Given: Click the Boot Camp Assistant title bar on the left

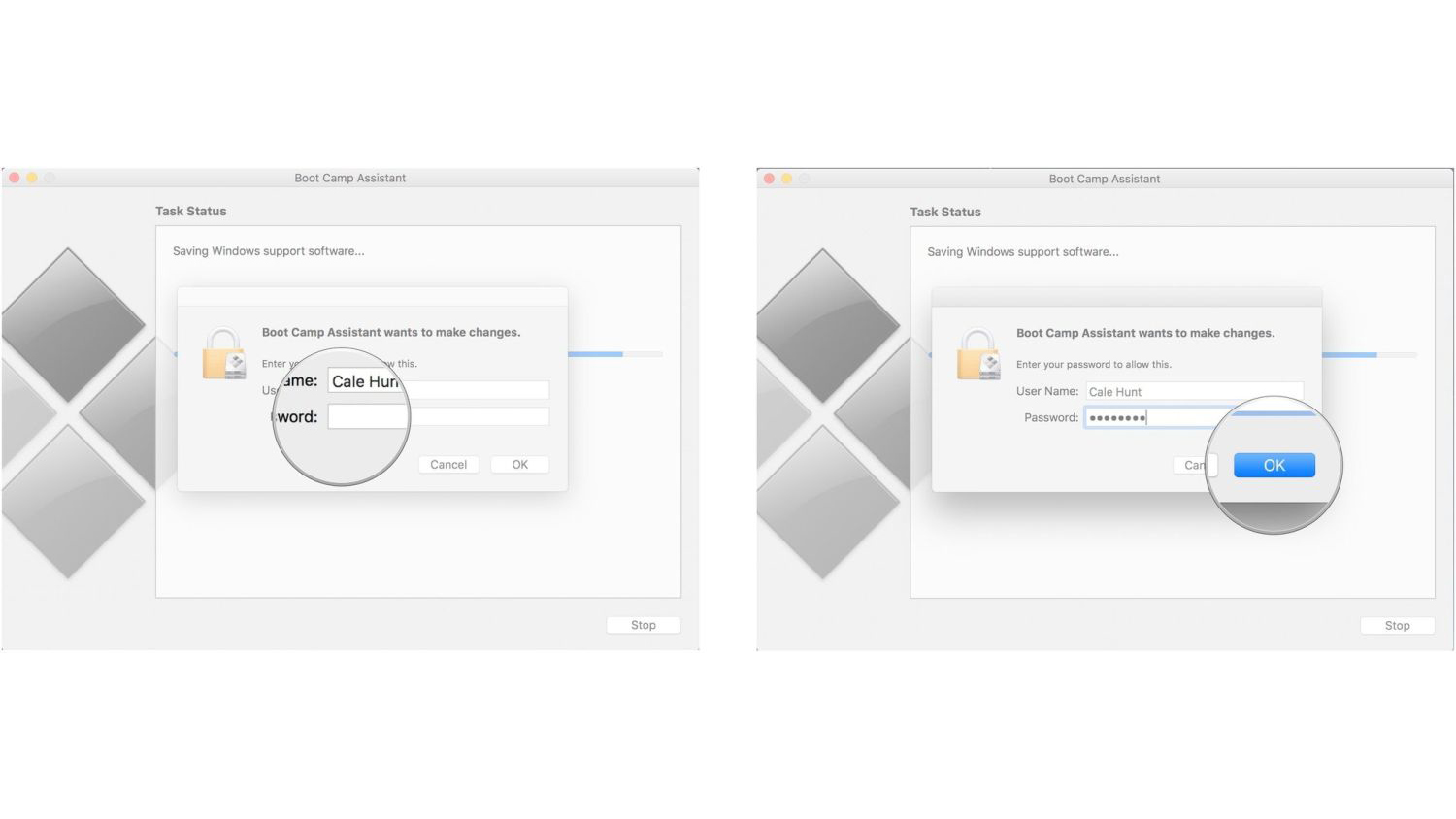Looking at the screenshot, I should 349,178.
